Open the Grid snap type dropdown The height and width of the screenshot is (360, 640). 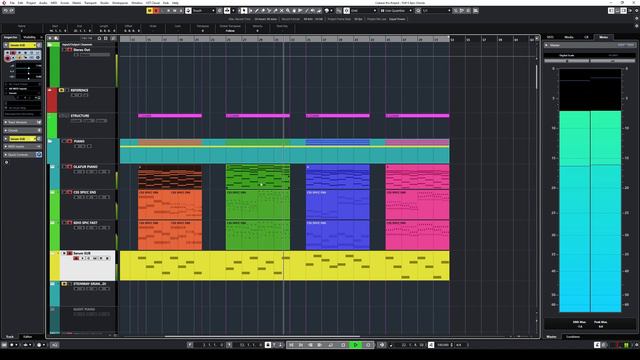pyautogui.click(x=363, y=11)
